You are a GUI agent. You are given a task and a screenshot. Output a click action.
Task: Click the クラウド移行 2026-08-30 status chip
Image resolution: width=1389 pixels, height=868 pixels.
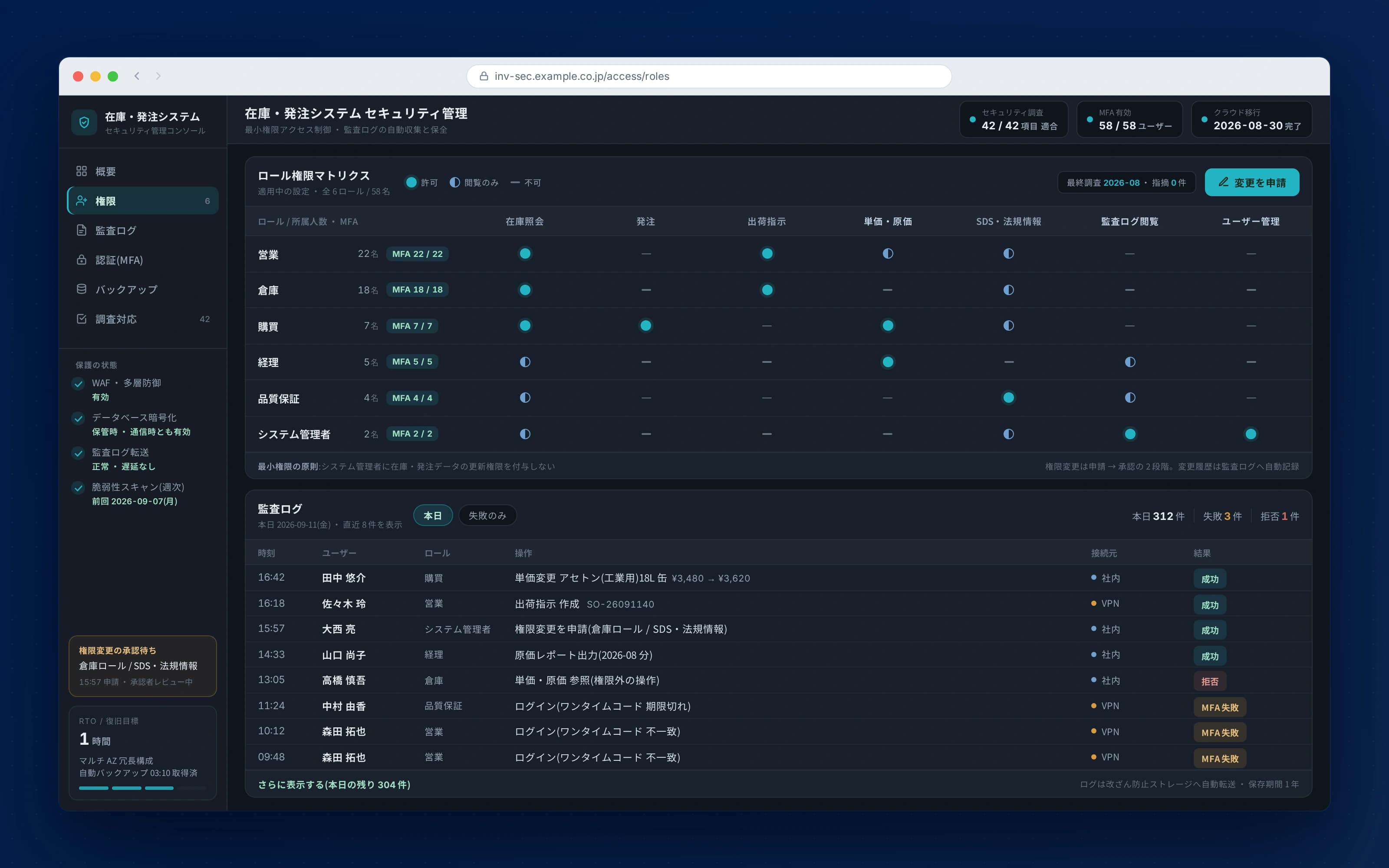pos(1251,119)
